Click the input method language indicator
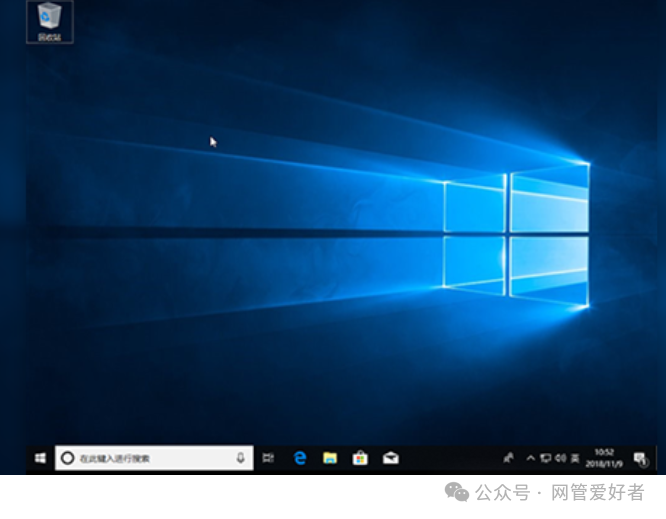666x519 pixels. tap(575, 458)
